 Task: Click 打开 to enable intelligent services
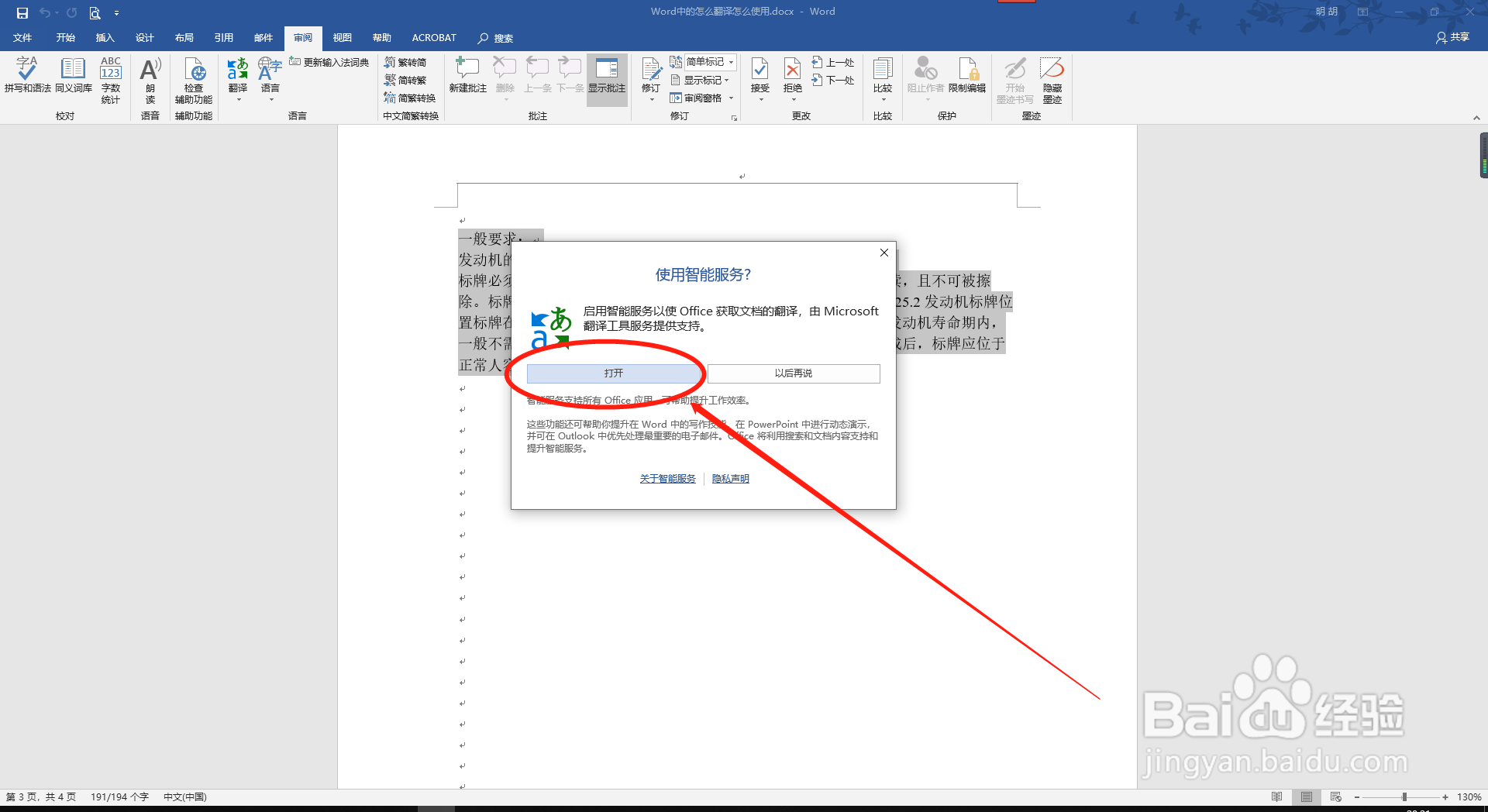613,373
